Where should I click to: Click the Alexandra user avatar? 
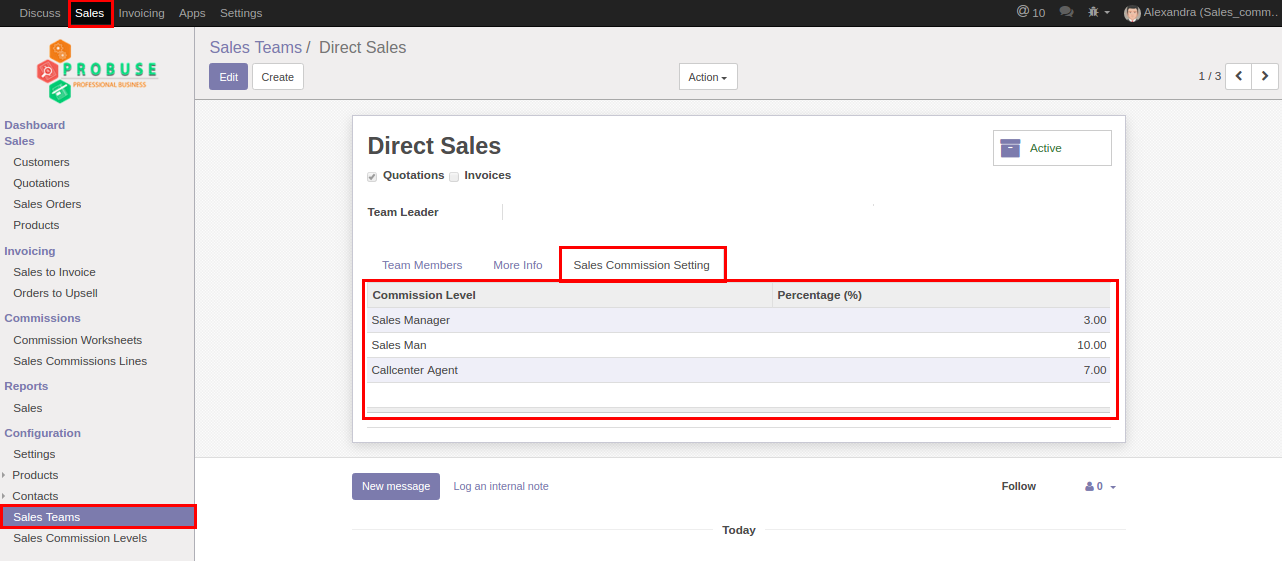[x=1132, y=13]
